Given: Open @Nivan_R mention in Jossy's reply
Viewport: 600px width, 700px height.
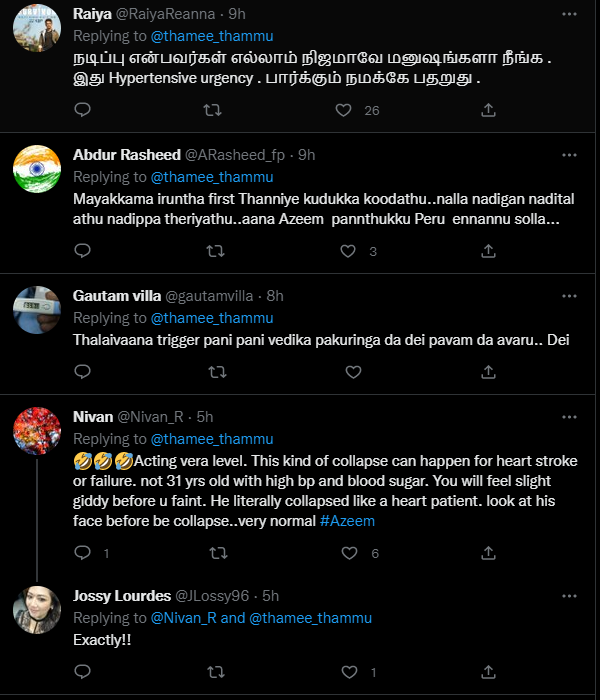Looking at the screenshot, I should [183, 617].
